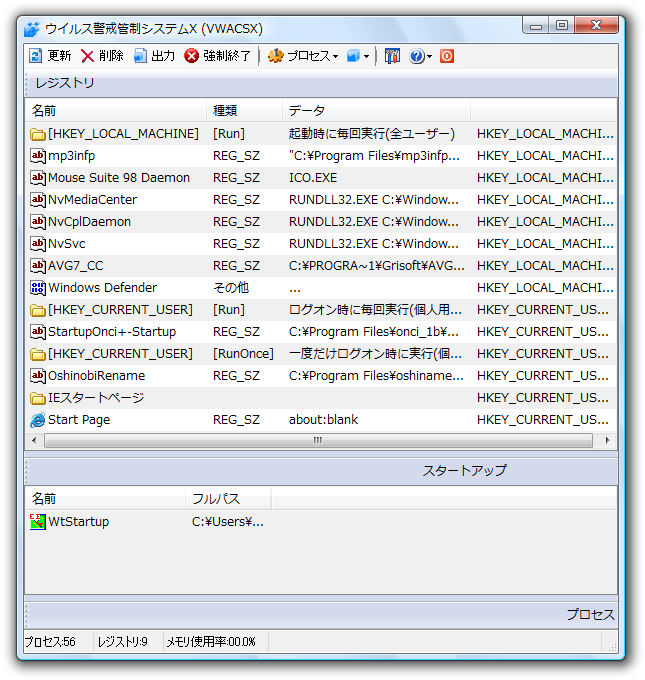
Task: Click the horizontal scrollbar thumb in registry list
Action: (318, 441)
